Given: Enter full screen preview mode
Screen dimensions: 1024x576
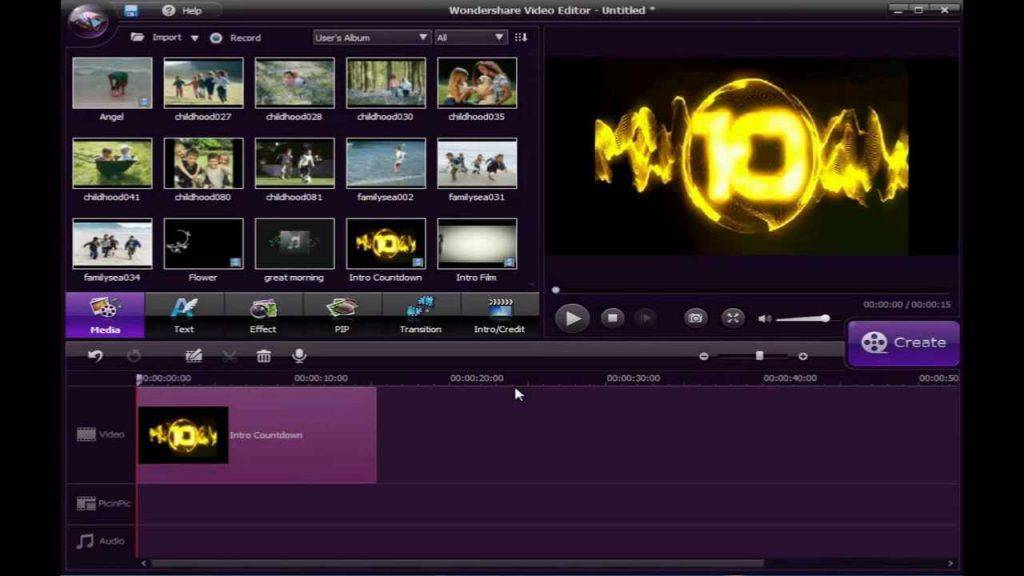Looking at the screenshot, I should pyautogui.click(x=733, y=318).
